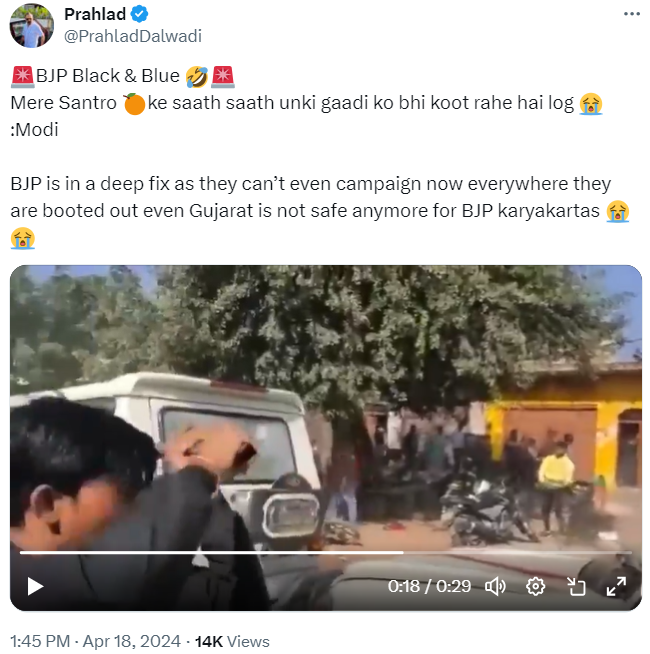Screen dimensions: 650x654
Task: Click the orange emoji after Santro
Action: click(x=134, y=102)
